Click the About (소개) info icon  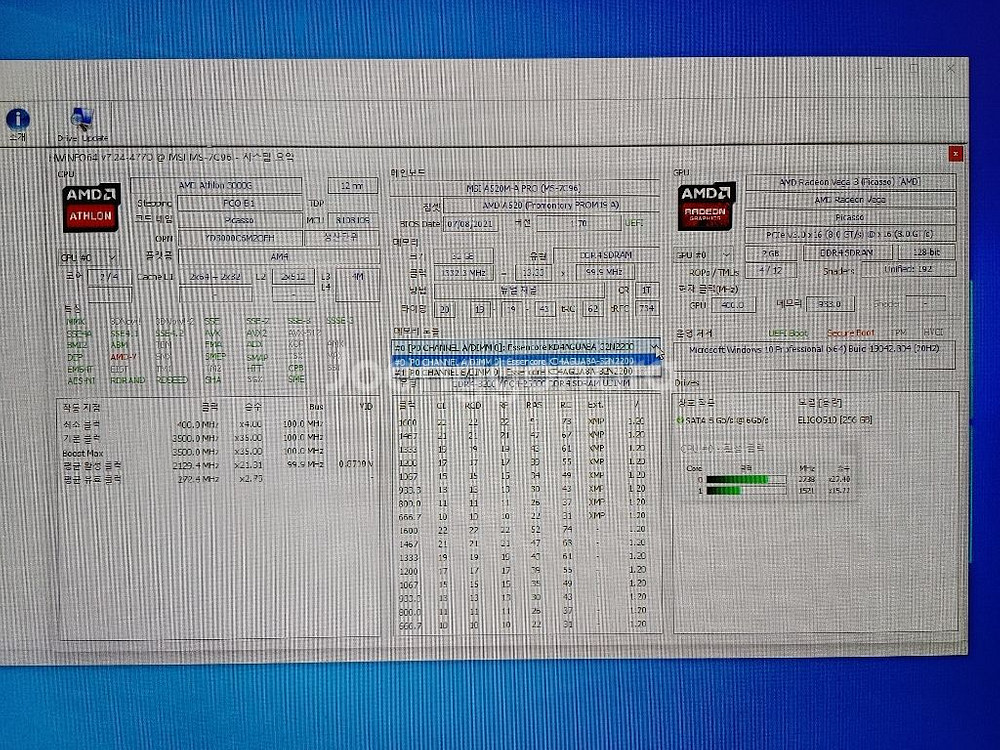point(18,119)
